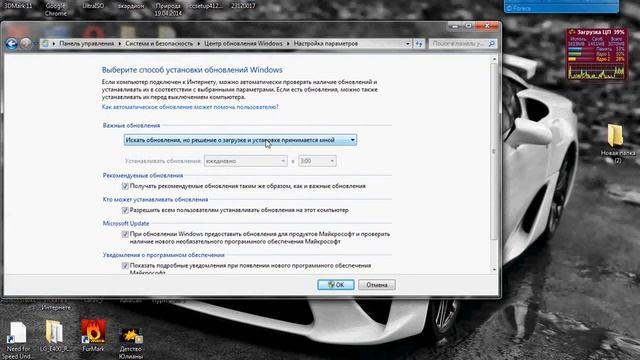The image size is (640, 360).
Task: Expand the arrow after Система и безопасность
Action: point(199,44)
